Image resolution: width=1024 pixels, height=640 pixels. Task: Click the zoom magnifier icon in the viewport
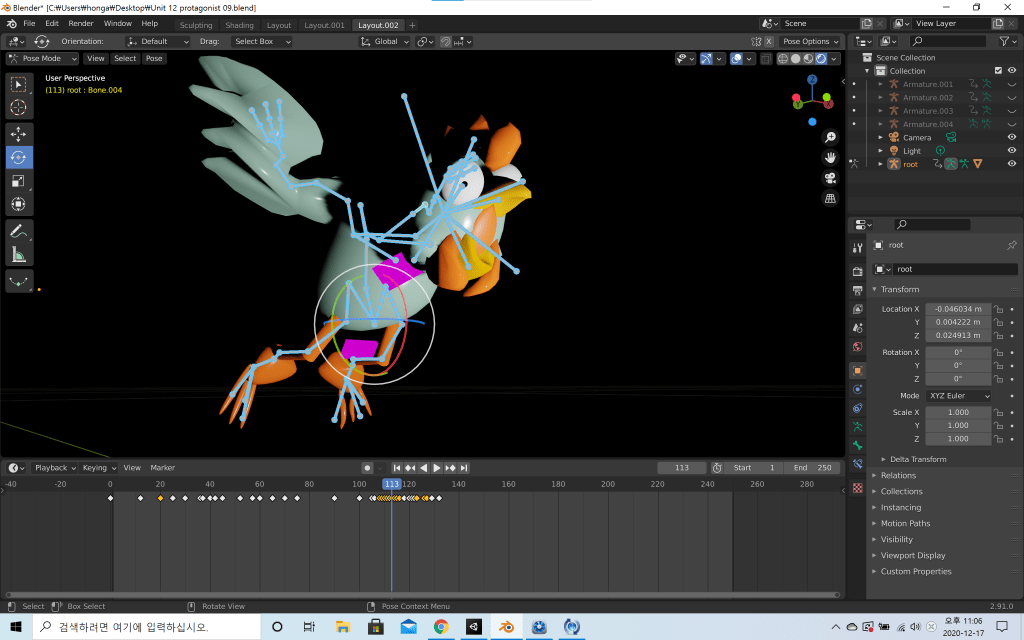[x=830, y=137]
